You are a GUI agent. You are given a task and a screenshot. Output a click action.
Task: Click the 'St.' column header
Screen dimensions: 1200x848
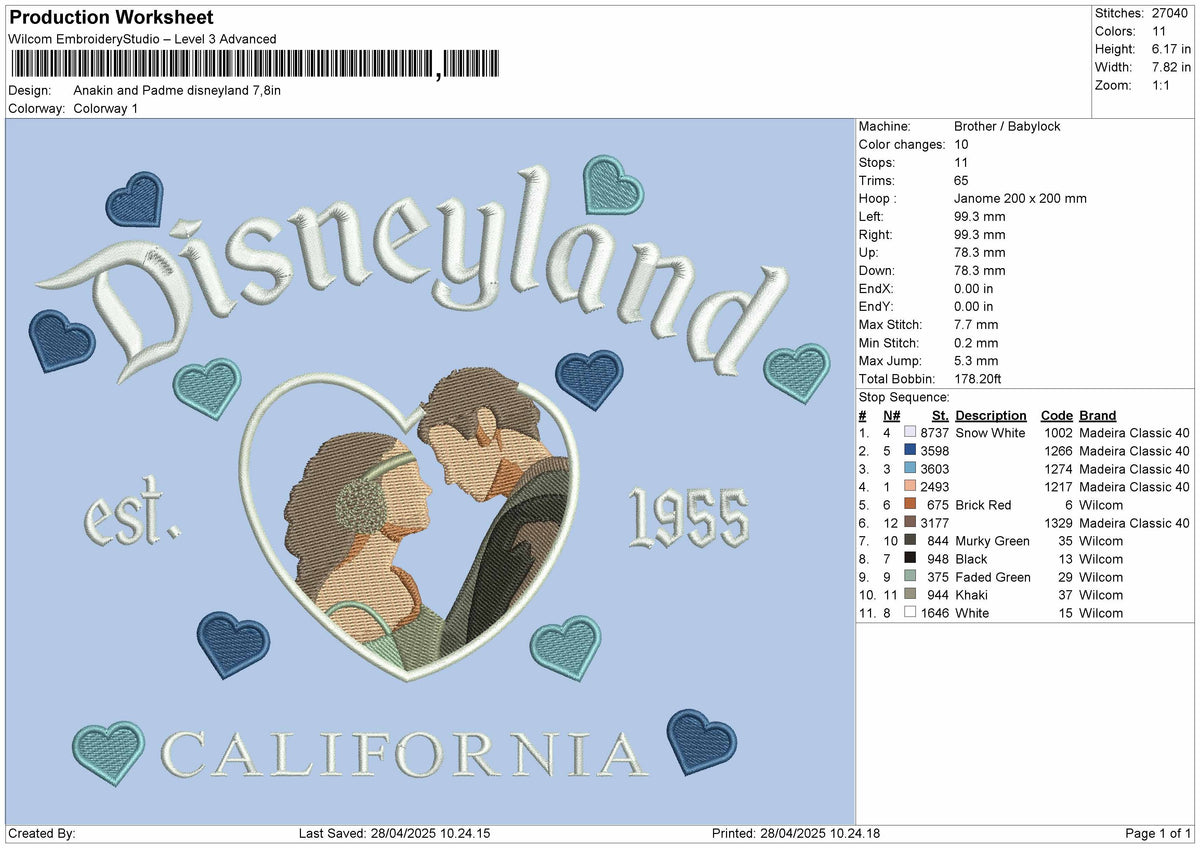[x=940, y=415]
